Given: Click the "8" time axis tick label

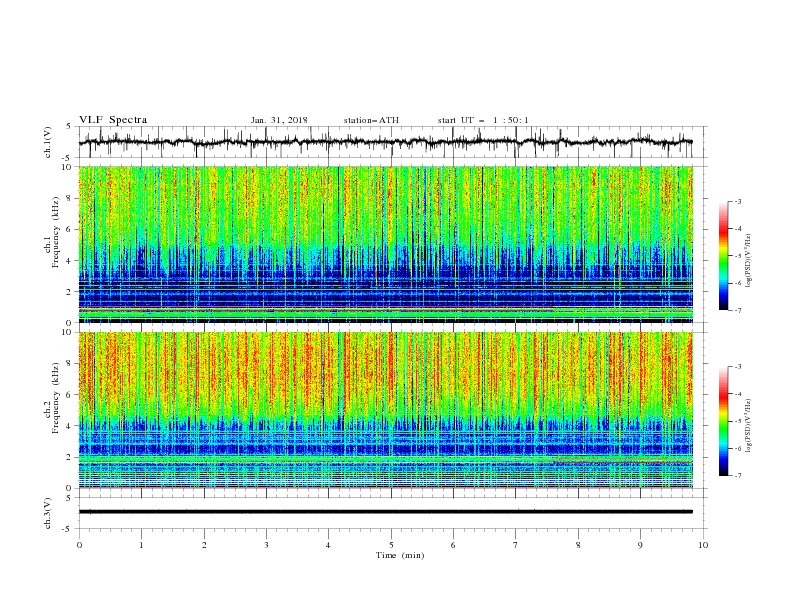Looking at the screenshot, I should (x=578, y=545).
